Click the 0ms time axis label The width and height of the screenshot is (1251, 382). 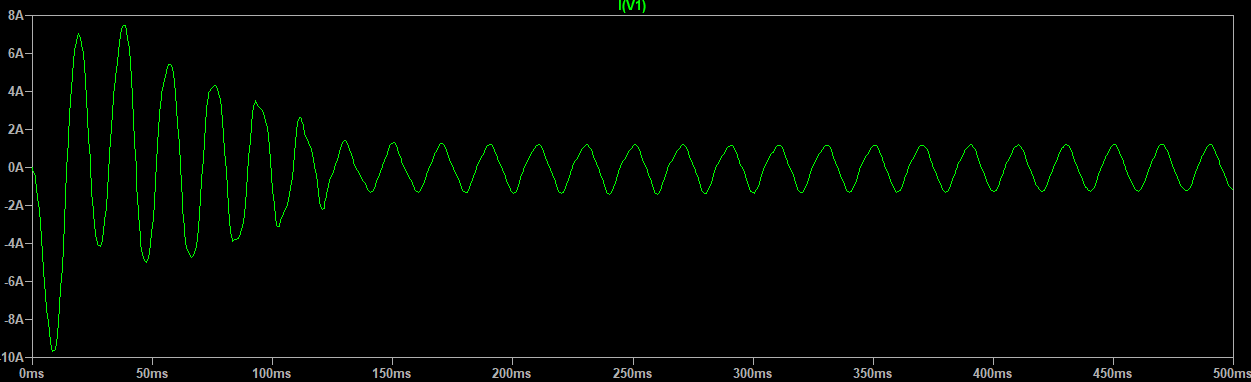[31, 373]
